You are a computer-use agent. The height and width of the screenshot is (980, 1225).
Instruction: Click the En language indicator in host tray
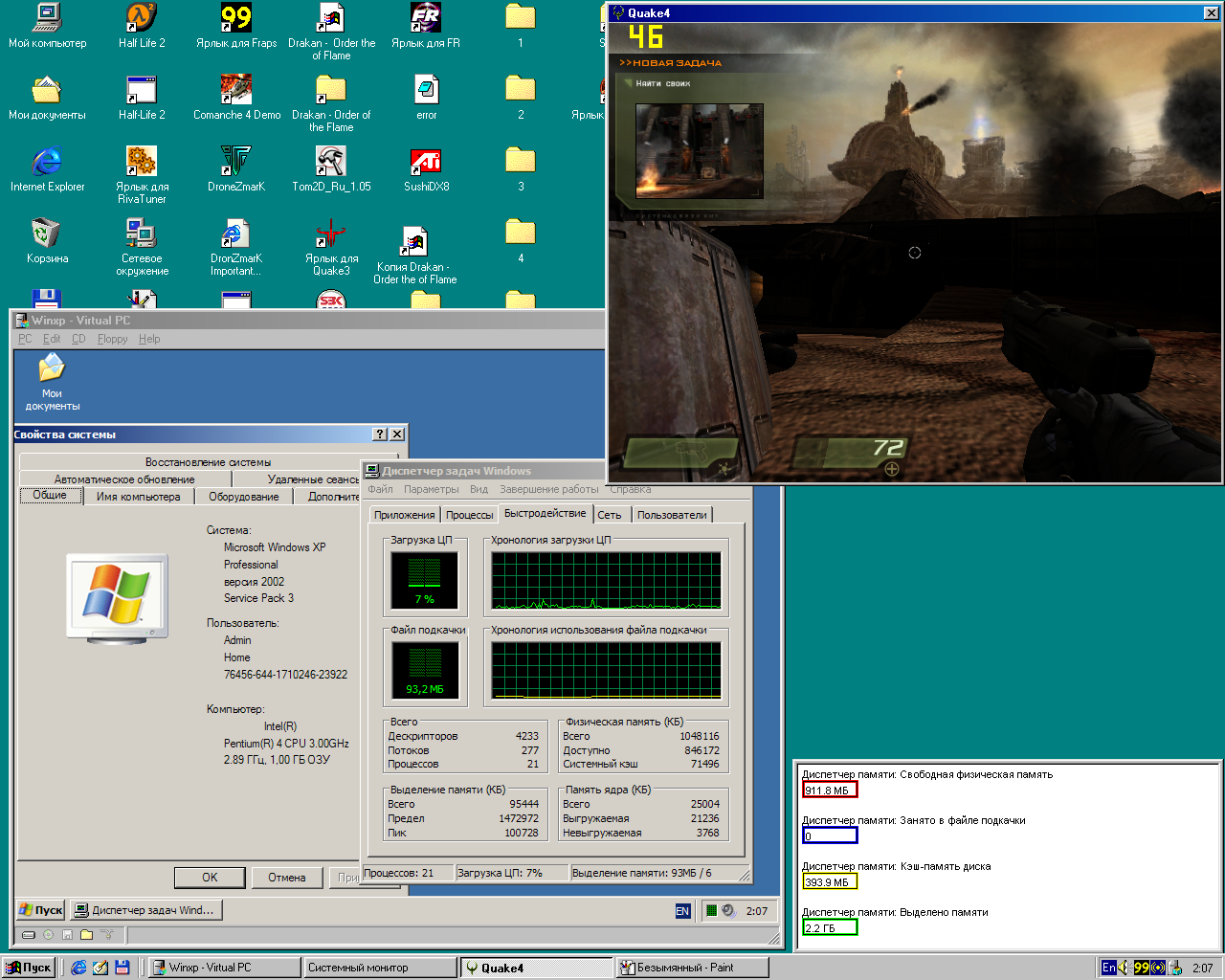[1108, 968]
